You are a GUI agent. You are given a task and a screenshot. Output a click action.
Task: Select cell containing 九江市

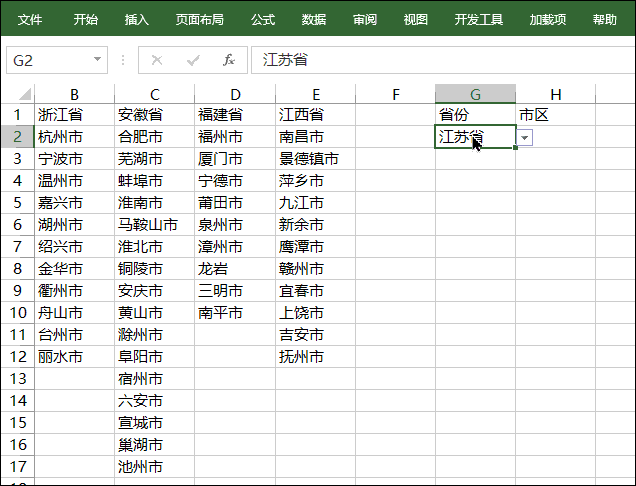click(x=316, y=203)
